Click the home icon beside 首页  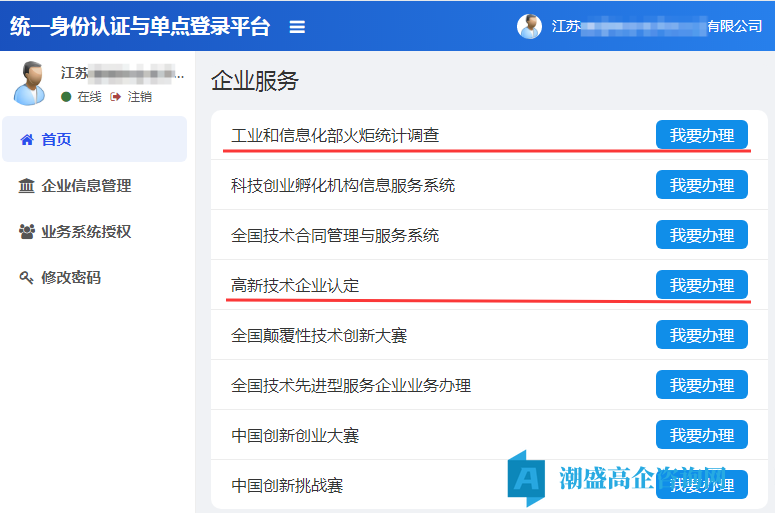point(27,140)
